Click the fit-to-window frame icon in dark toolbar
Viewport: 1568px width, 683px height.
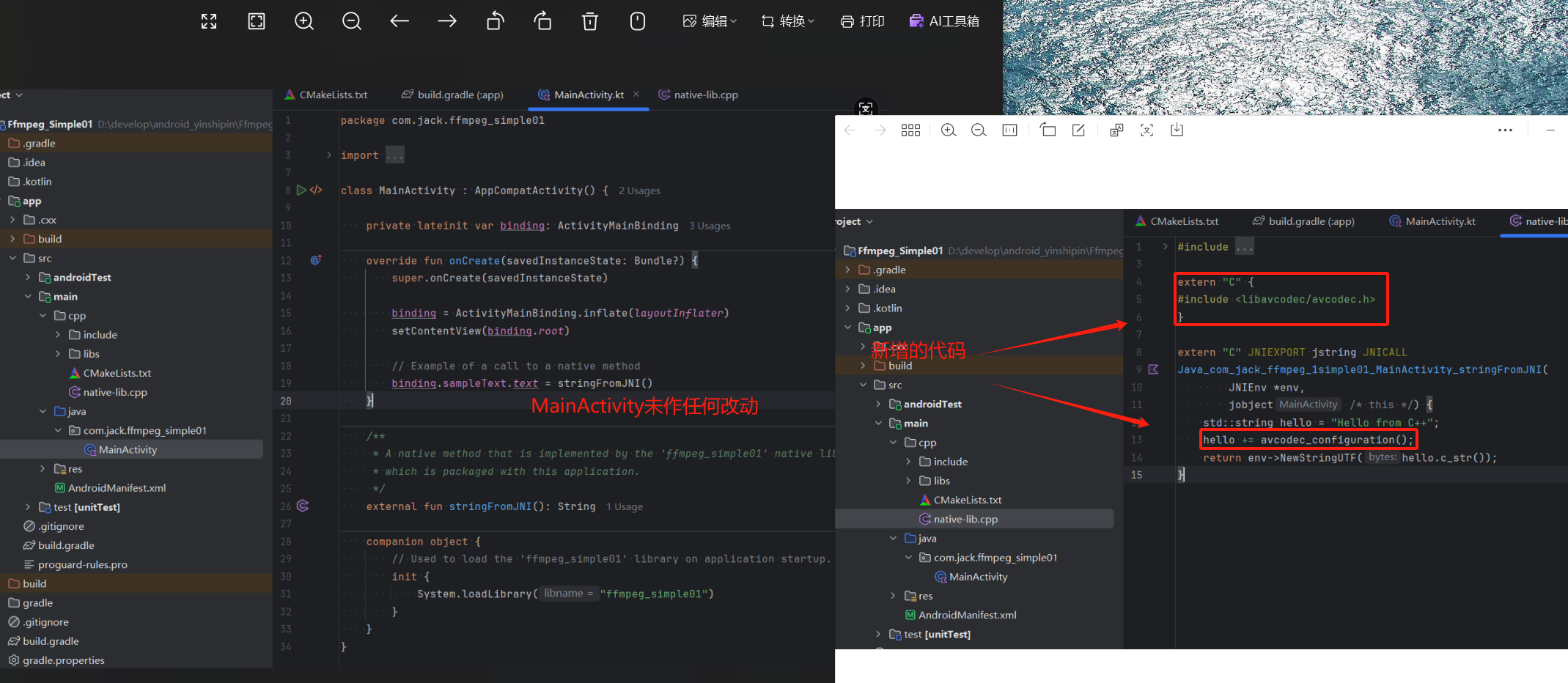(x=257, y=21)
